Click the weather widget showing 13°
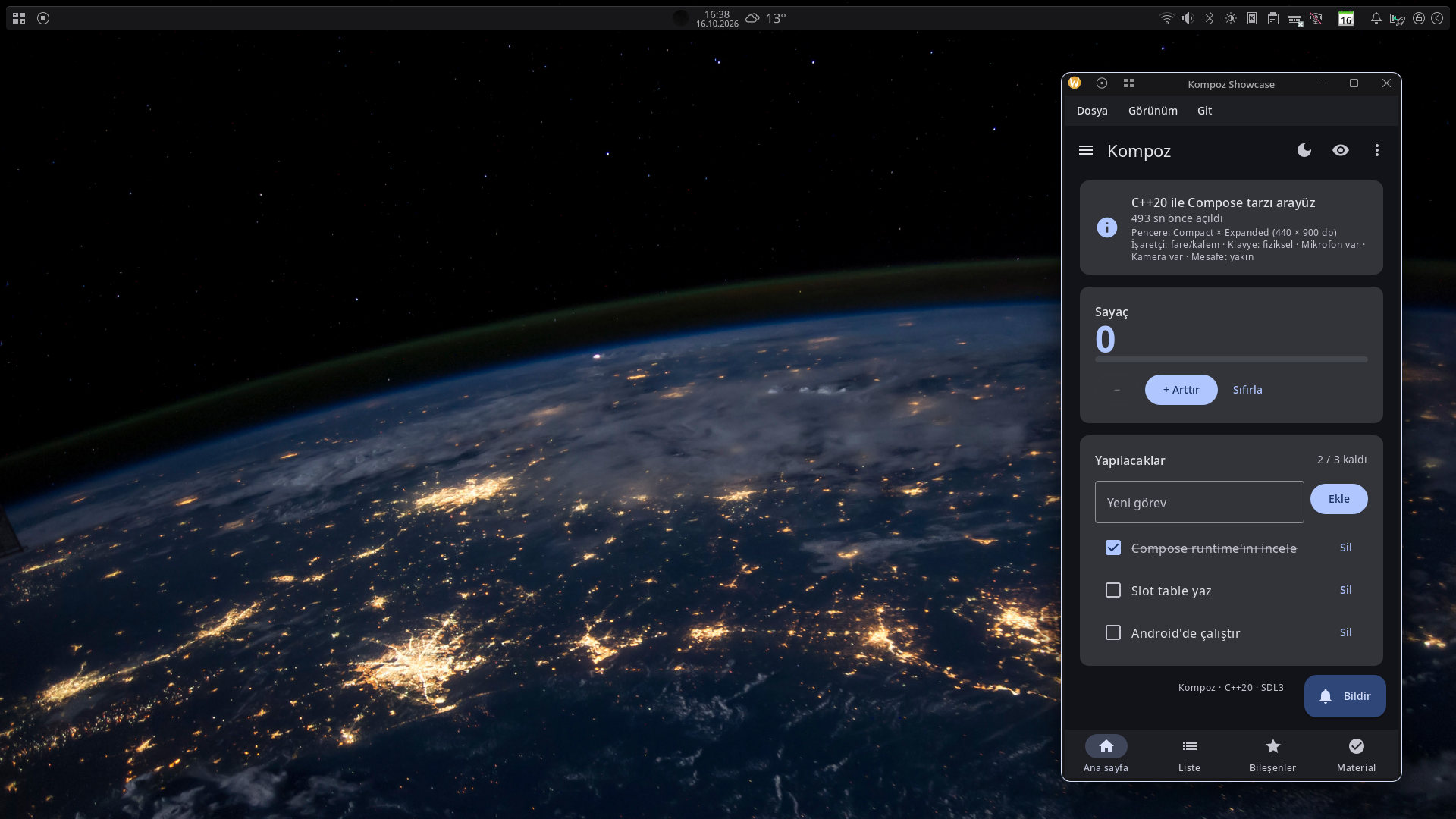Image resolution: width=1456 pixels, height=819 pixels. click(766, 18)
